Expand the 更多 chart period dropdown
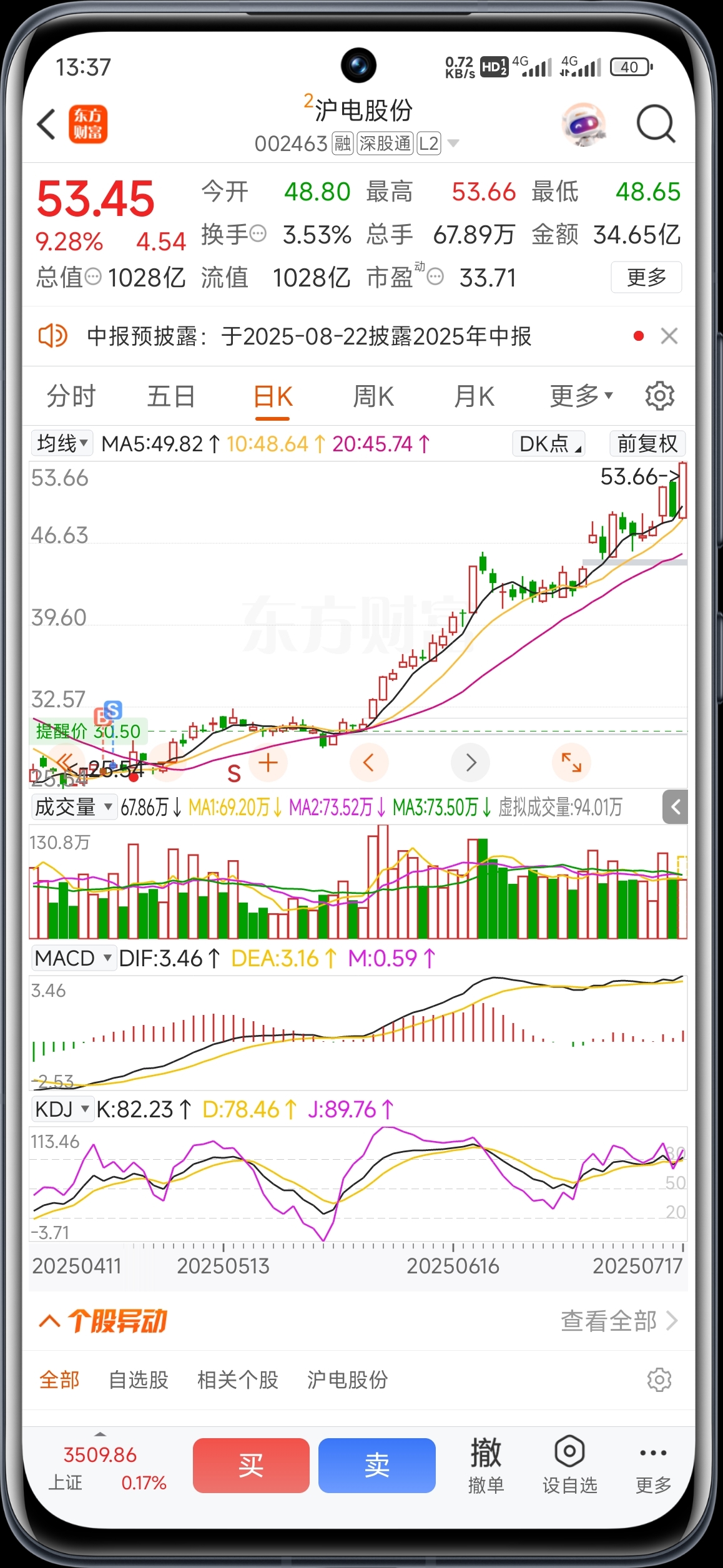Screen dimensions: 723x1568 (581, 396)
